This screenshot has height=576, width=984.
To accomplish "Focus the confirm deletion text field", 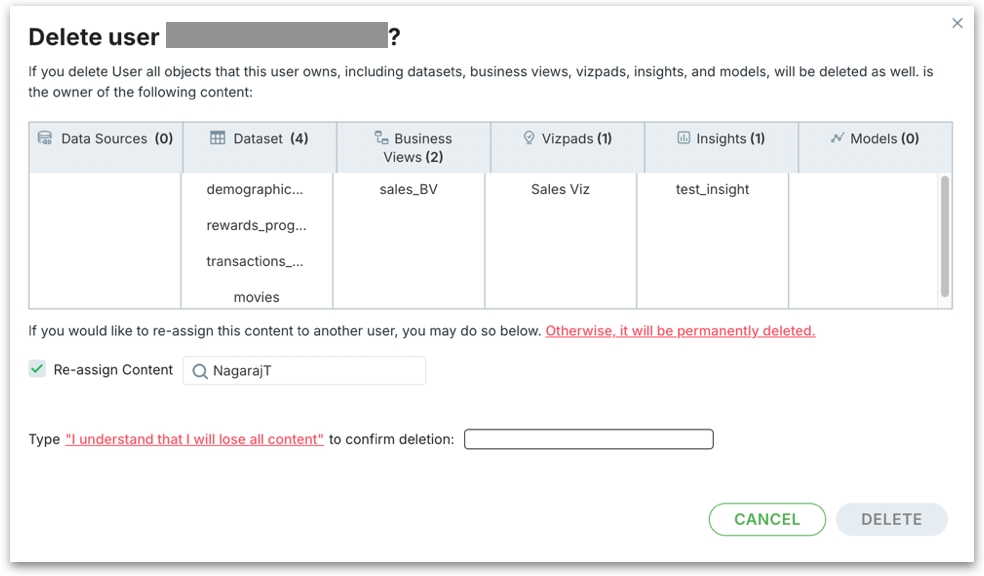I will [588, 439].
